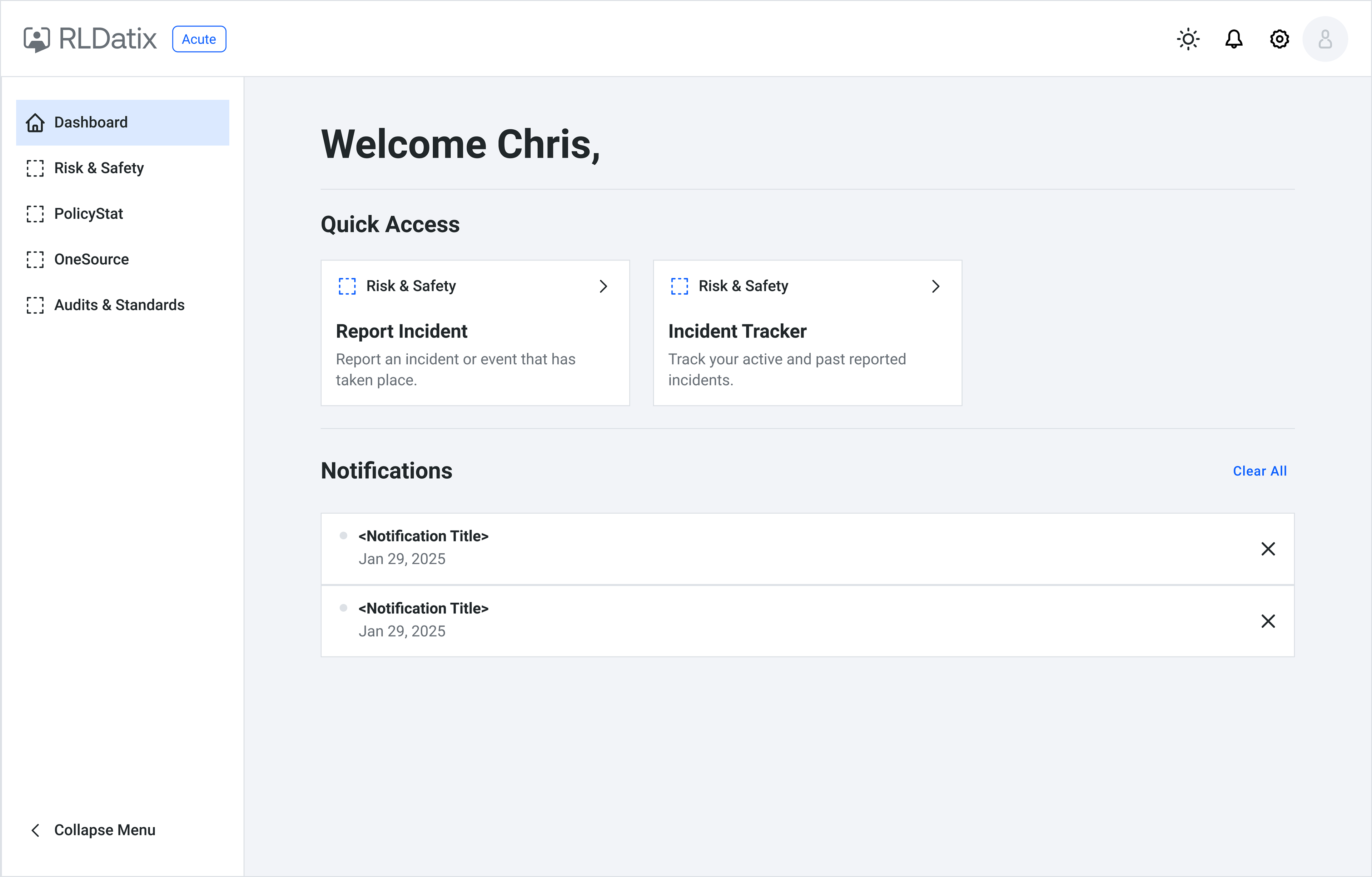Click the Collapse Menu label
This screenshot has height=877, width=1372.
coord(105,830)
